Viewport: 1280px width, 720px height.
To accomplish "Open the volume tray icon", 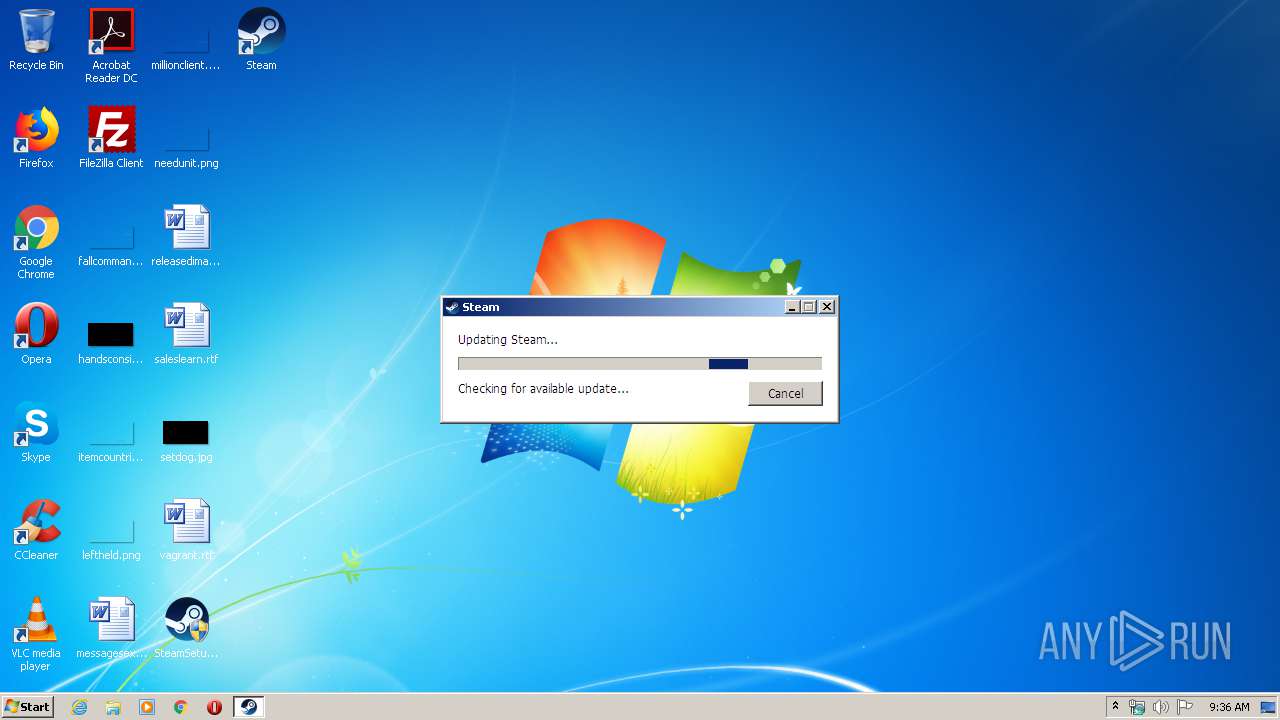I will [1161, 707].
